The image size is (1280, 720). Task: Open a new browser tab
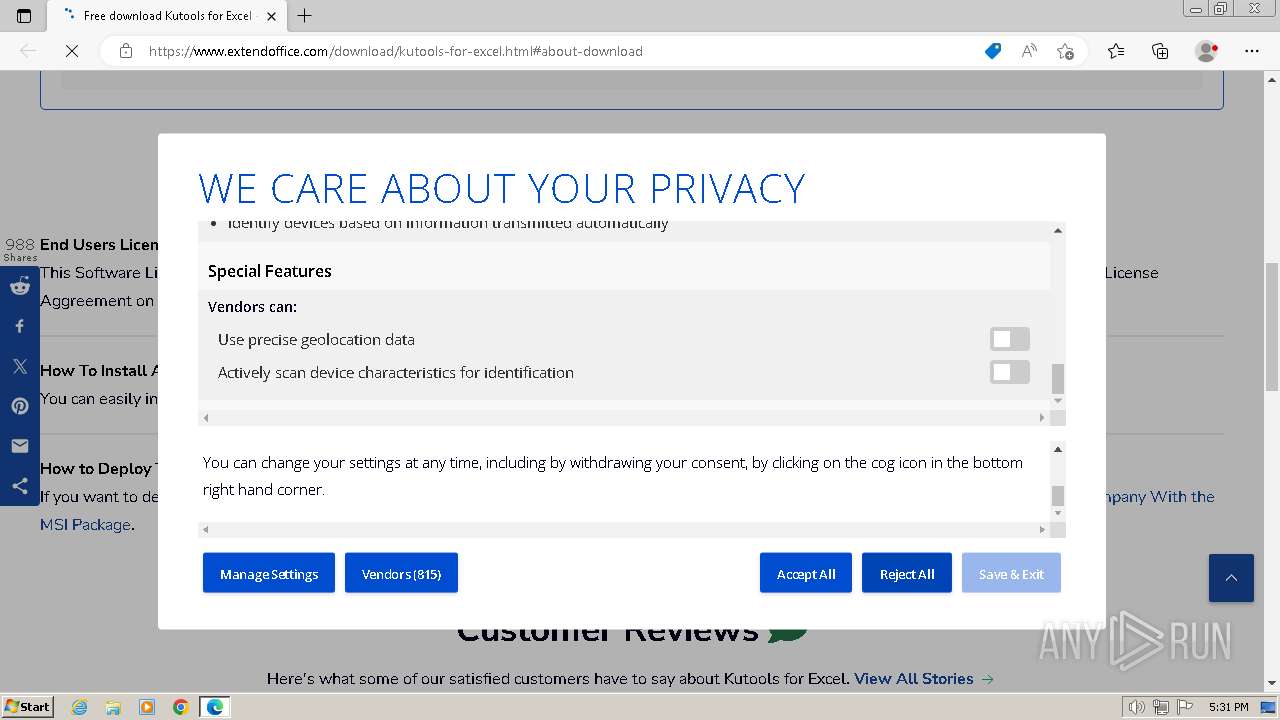pyautogui.click(x=305, y=15)
